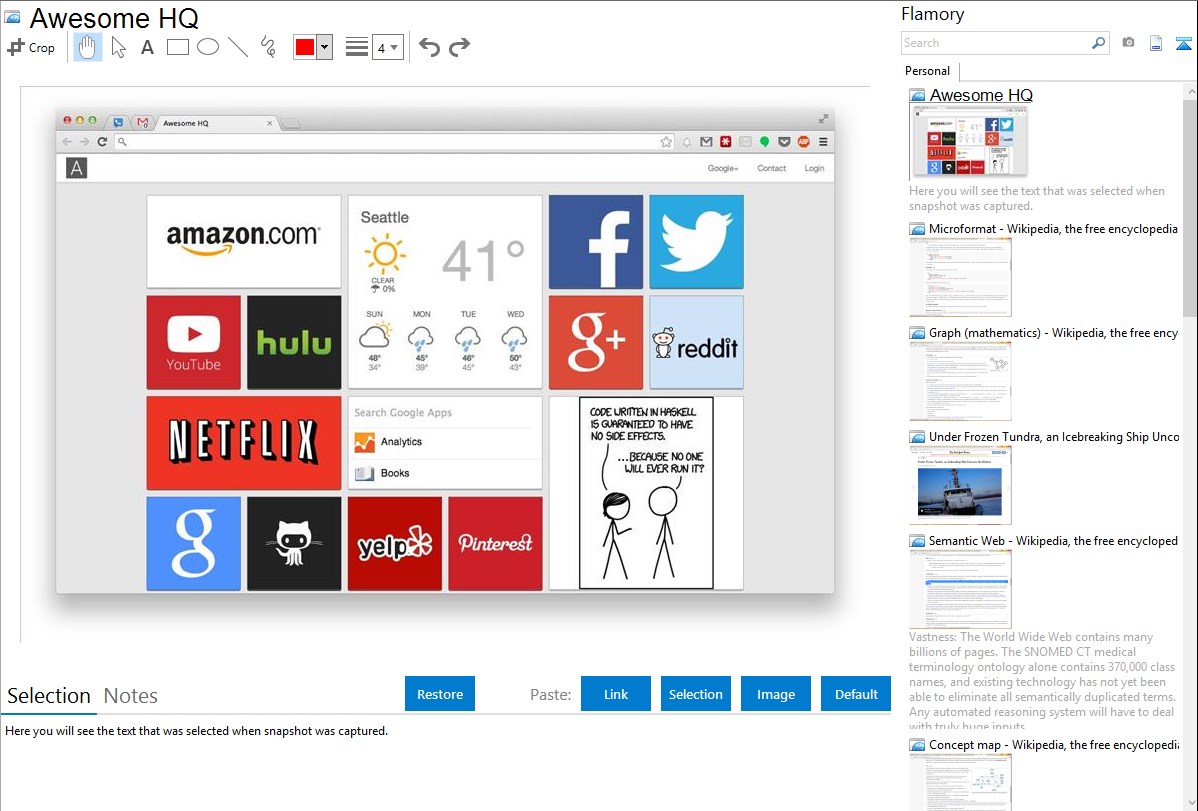Click the Google+ tile in snapshot
1198x811 pixels.
click(596, 342)
